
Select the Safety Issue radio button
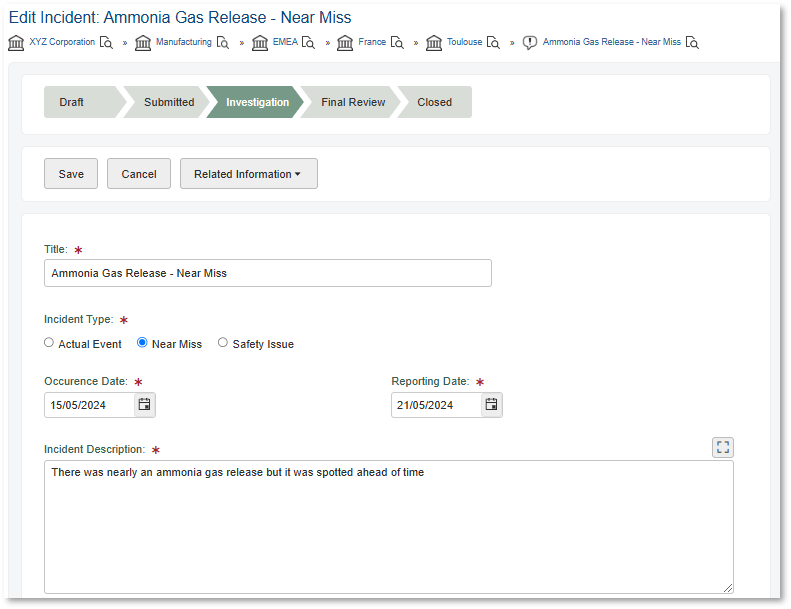(x=222, y=343)
